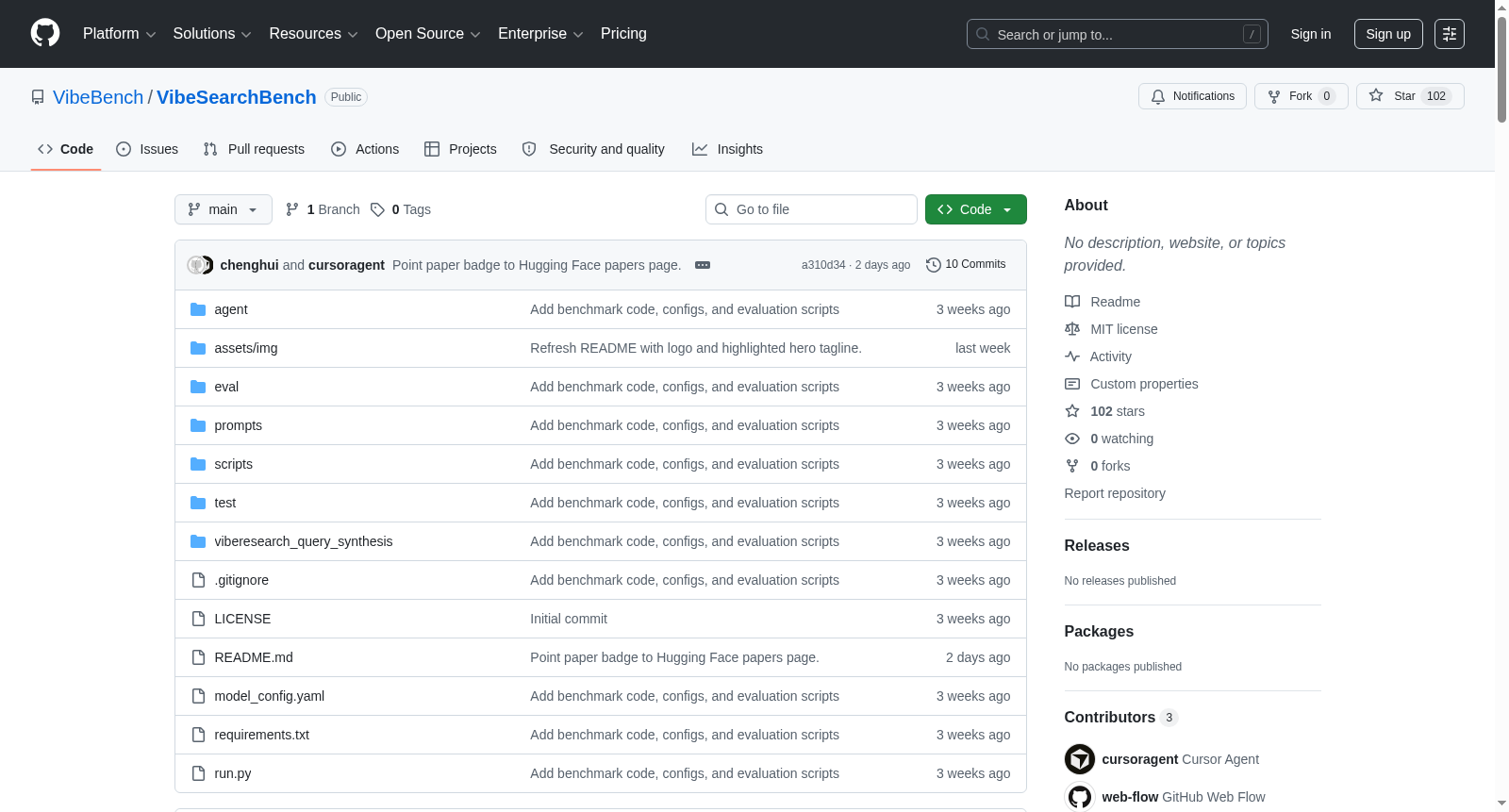This screenshot has height=812, width=1509.
Task: Click the chenghui commit author avatar
Action: click(196, 265)
